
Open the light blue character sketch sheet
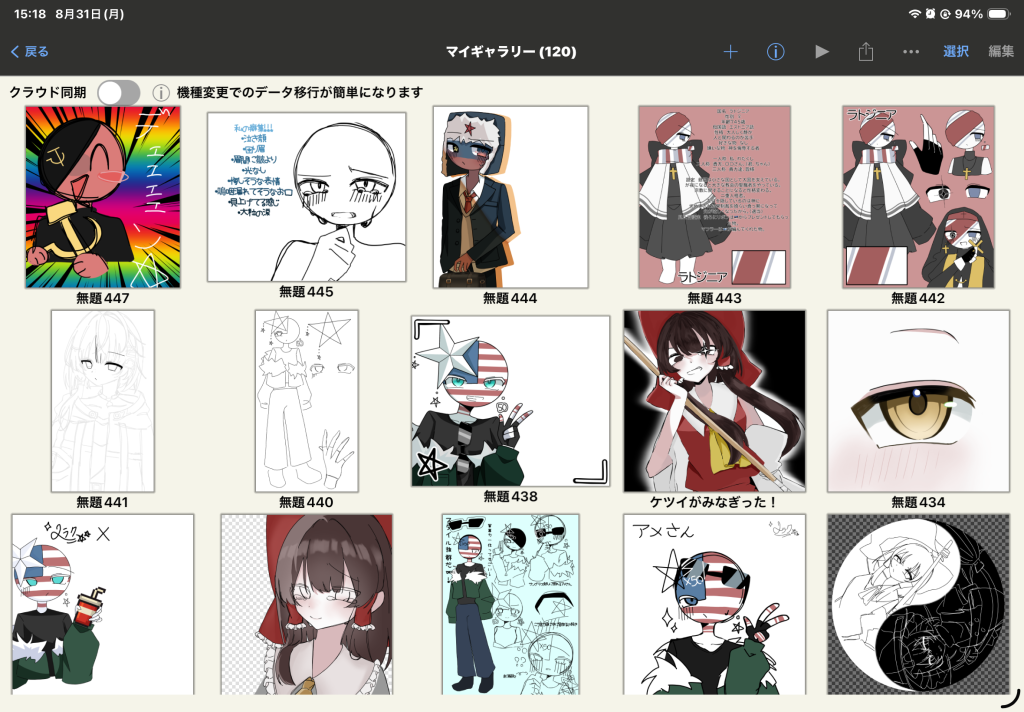tap(510, 604)
